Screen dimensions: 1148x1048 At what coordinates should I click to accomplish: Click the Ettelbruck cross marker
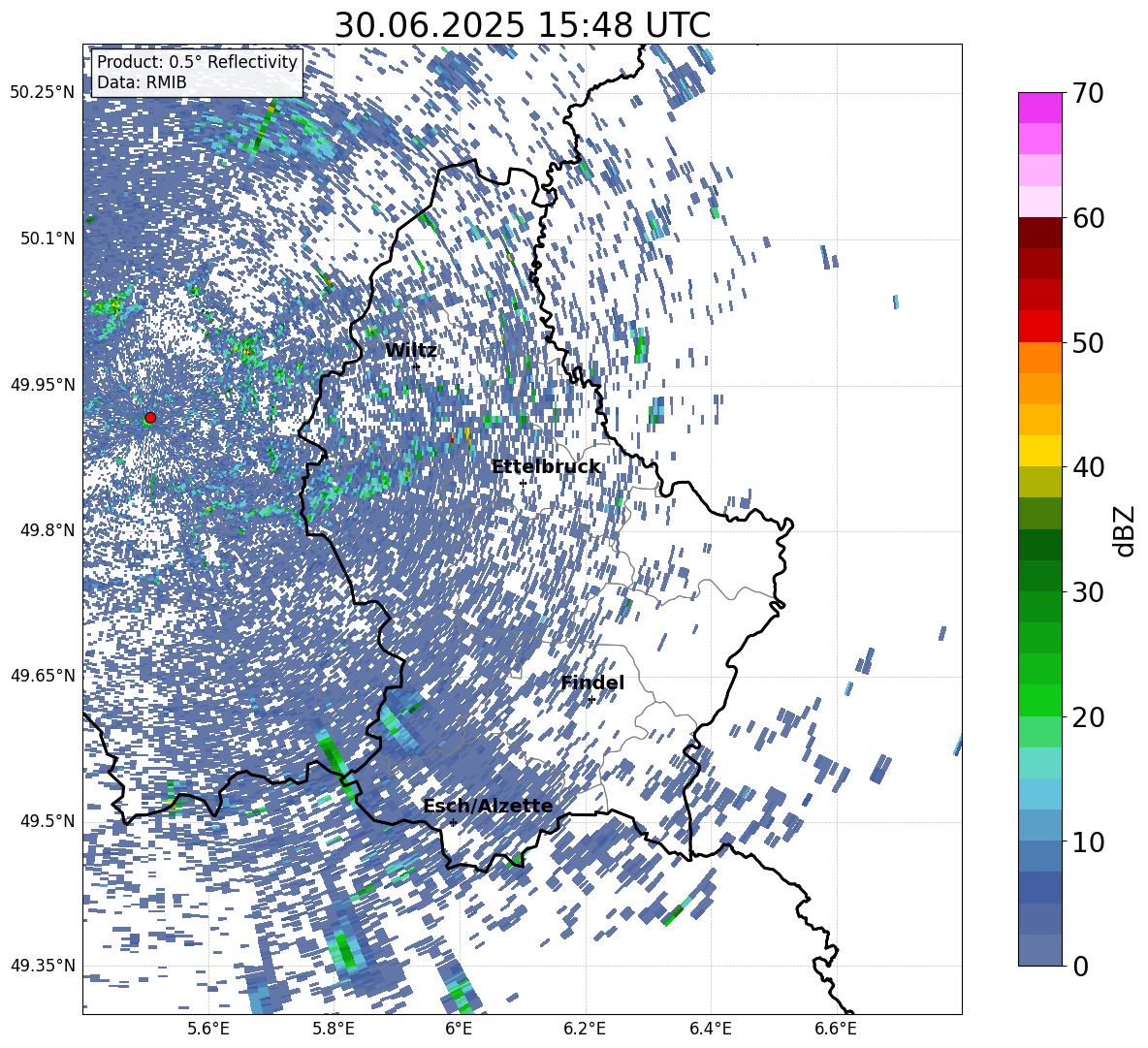(523, 484)
